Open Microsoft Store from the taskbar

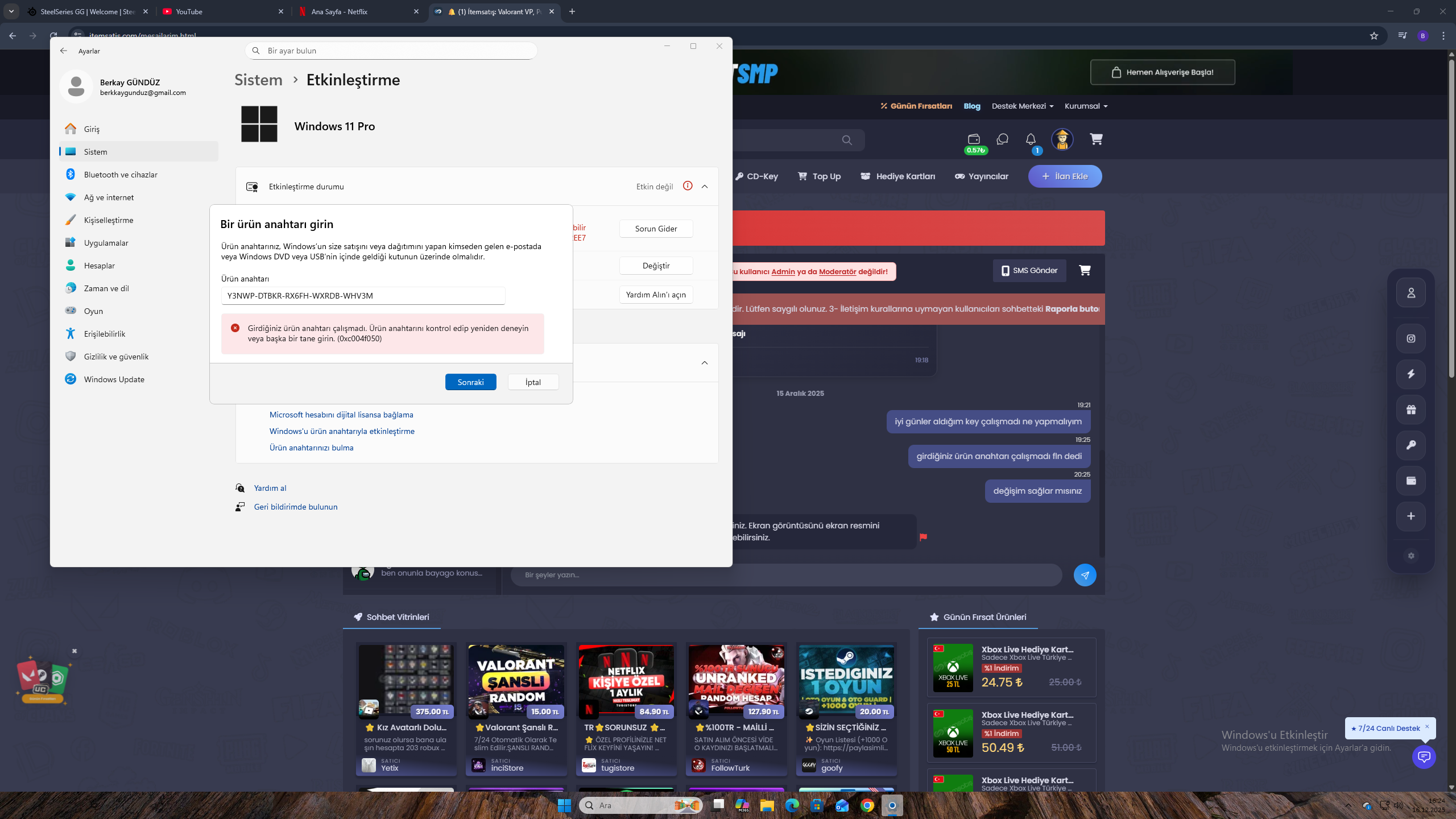point(817,805)
